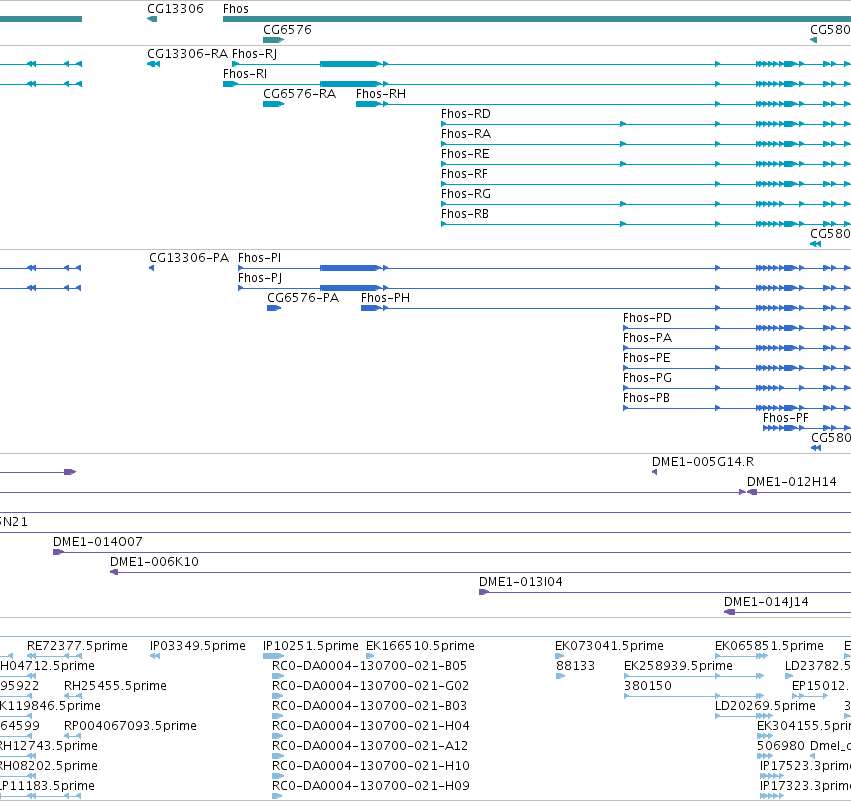This screenshot has width=851, height=801.
Task: Click the teal CG6576 gene arrow glyph
Action: 274,40
